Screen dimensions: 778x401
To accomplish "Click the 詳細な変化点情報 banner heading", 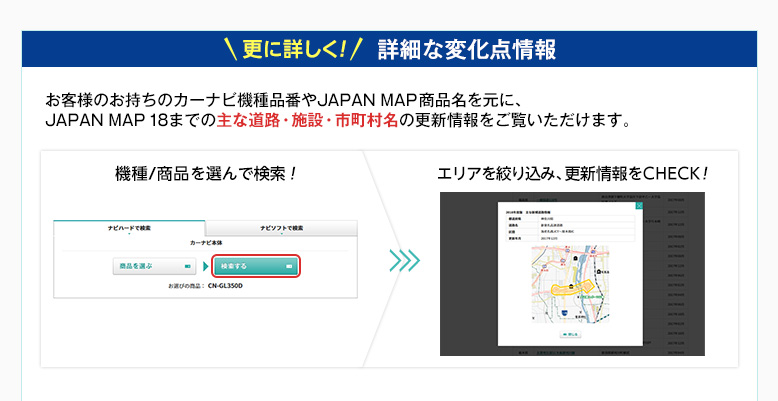I will [x=467, y=50].
